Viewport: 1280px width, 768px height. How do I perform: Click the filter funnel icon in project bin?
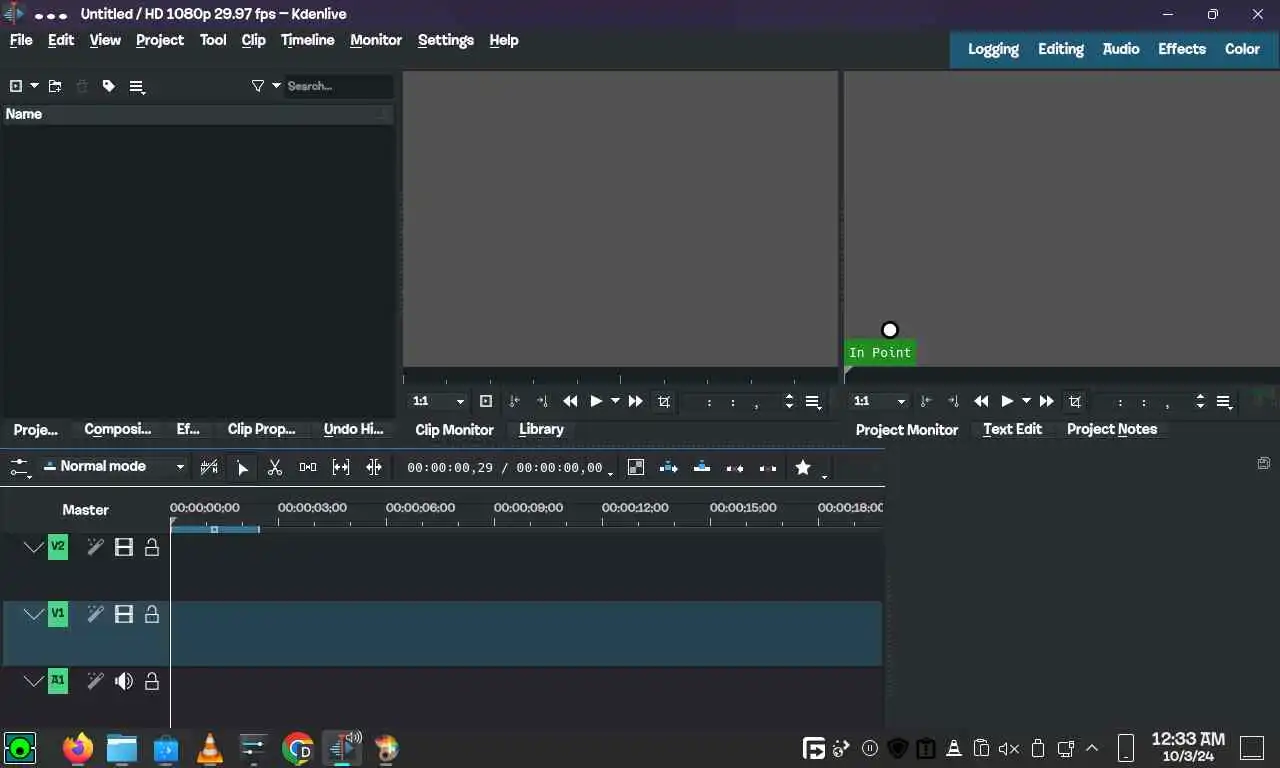pyautogui.click(x=258, y=86)
